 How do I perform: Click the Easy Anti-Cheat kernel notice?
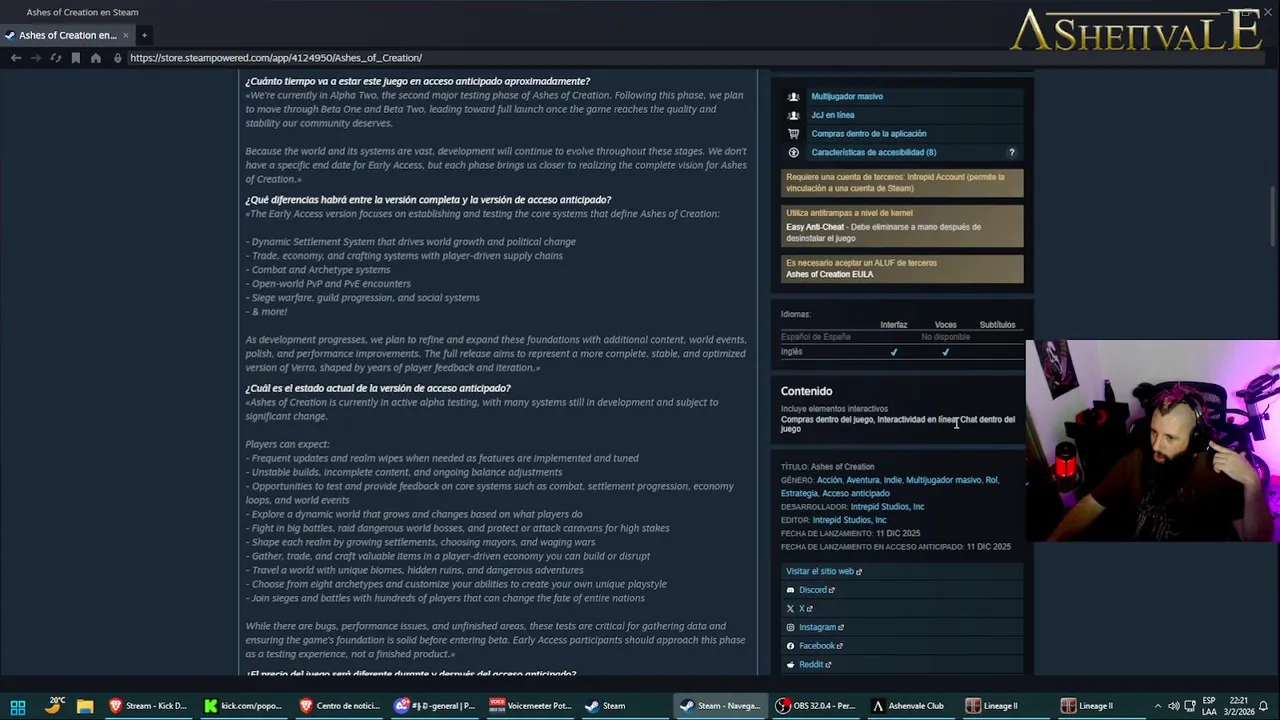(902, 226)
